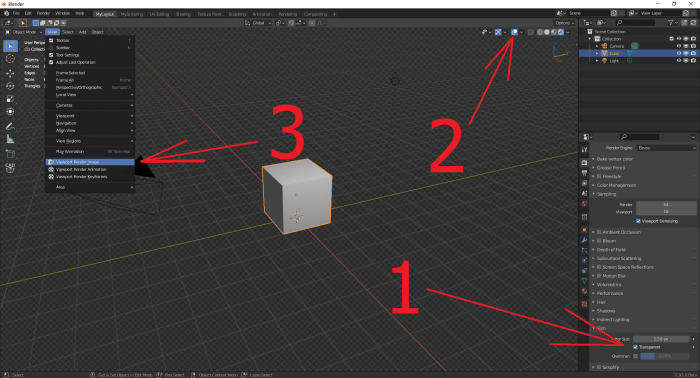The width and height of the screenshot is (700, 378).
Task: Select the CAD transform tool
Action: click(10, 168)
